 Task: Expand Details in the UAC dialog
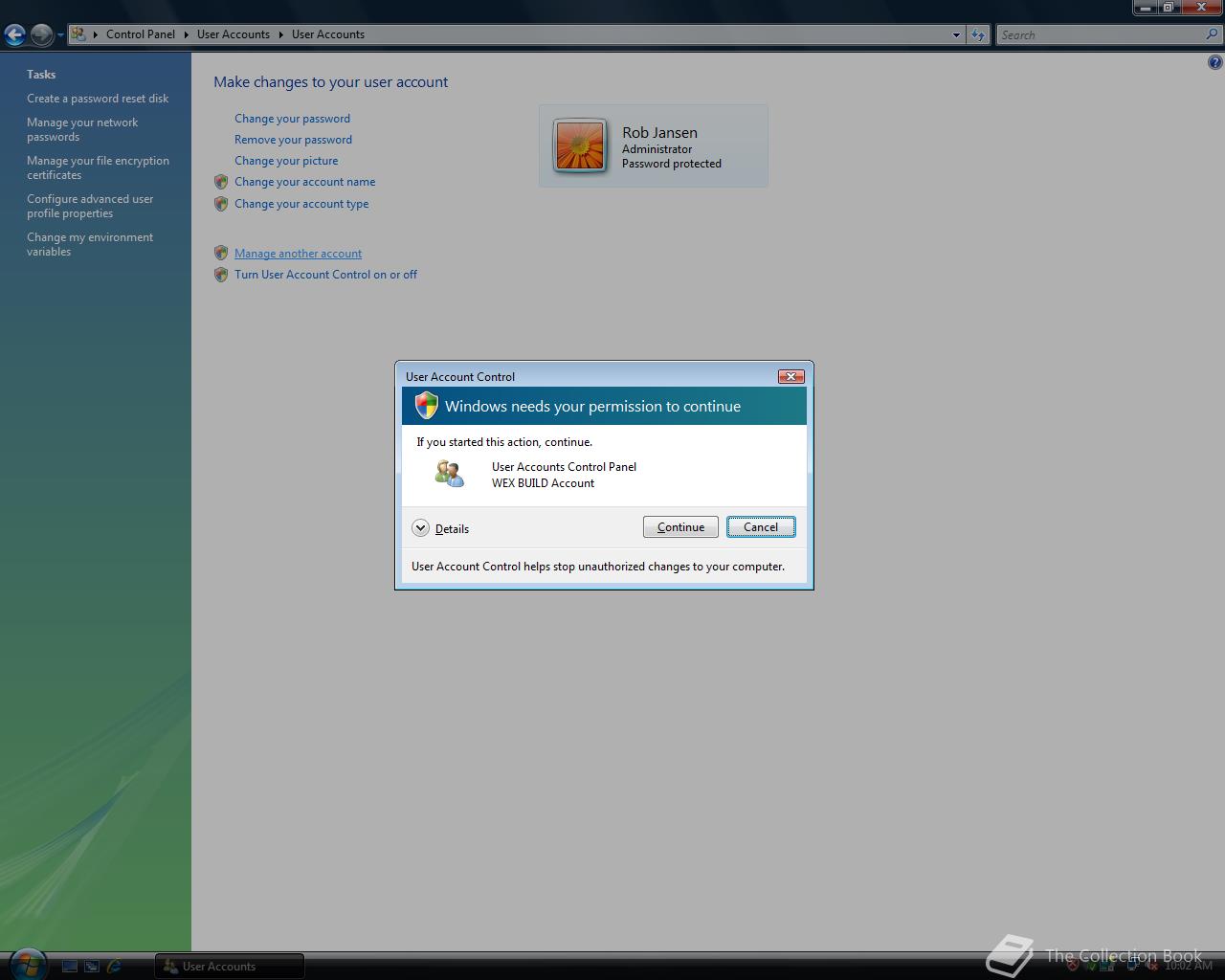coord(440,528)
